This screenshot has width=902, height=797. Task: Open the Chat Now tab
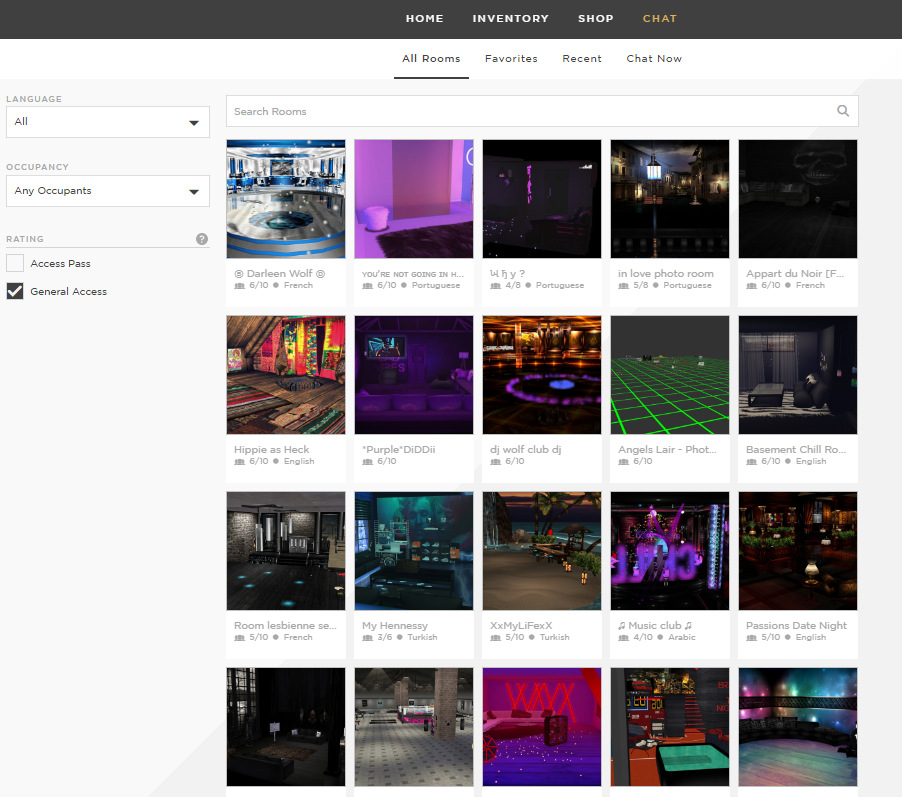654,59
